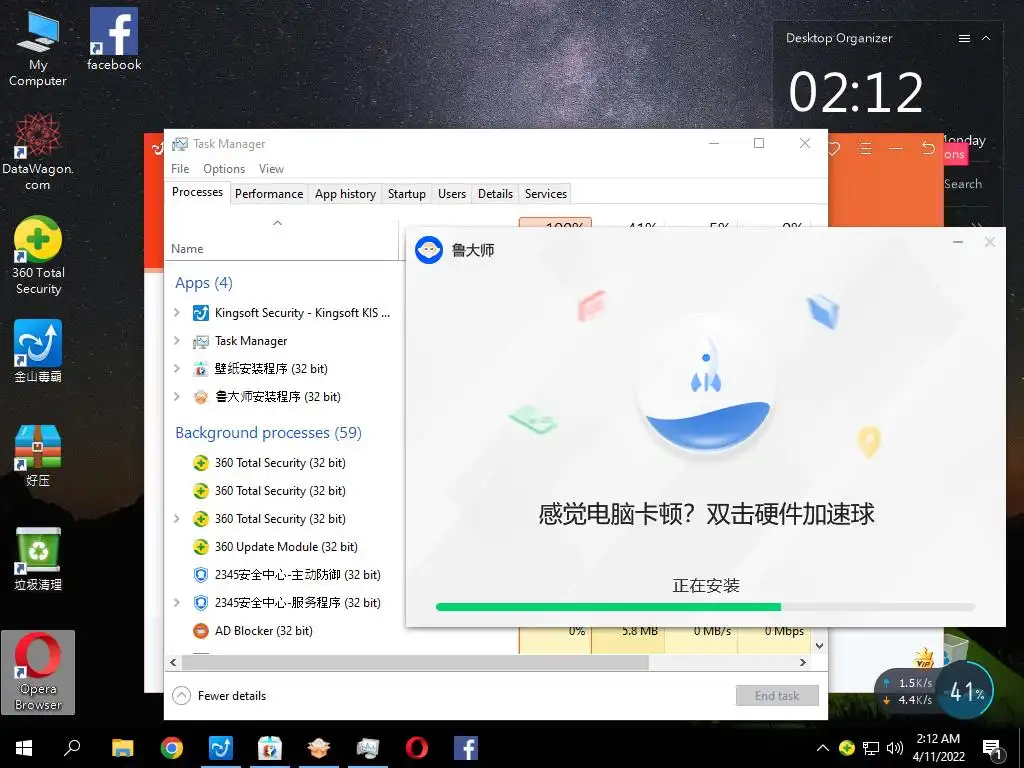Select 2345安全中心-主动防御 process

click(298, 575)
